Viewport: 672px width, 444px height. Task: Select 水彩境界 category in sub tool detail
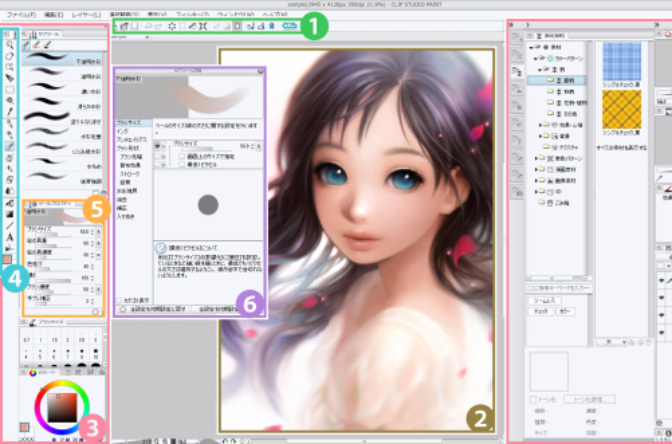(x=127, y=191)
